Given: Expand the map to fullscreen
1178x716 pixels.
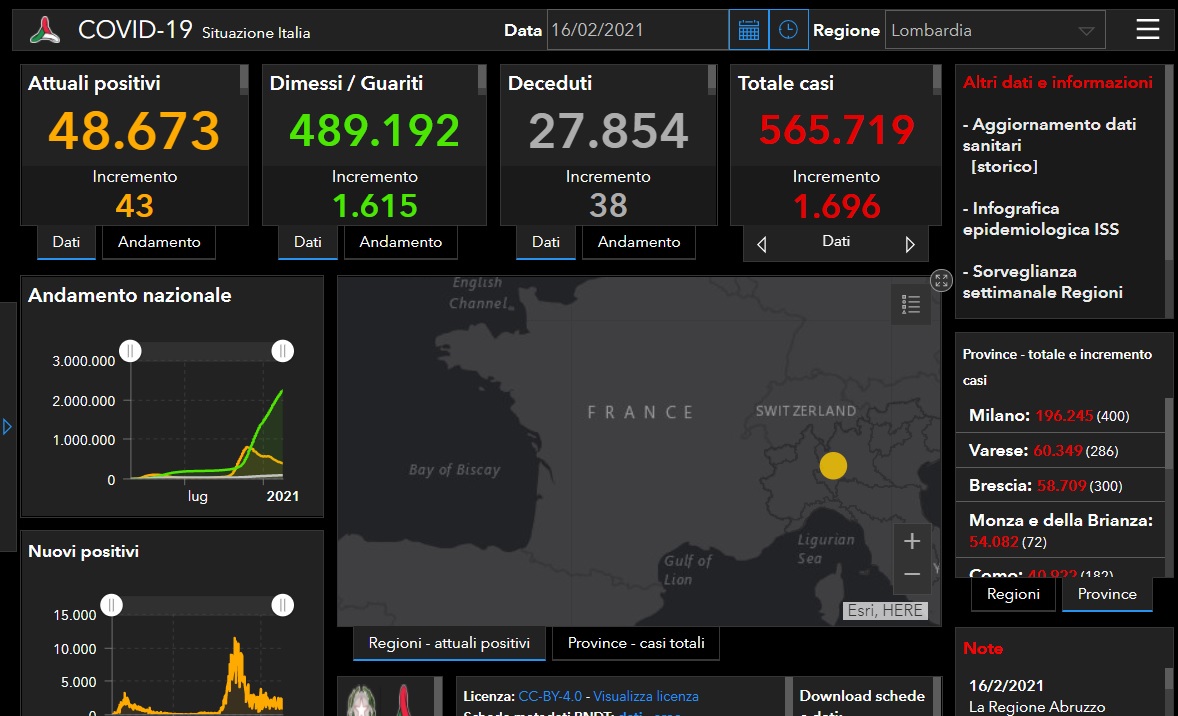Looking at the screenshot, I should click(941, 280).
